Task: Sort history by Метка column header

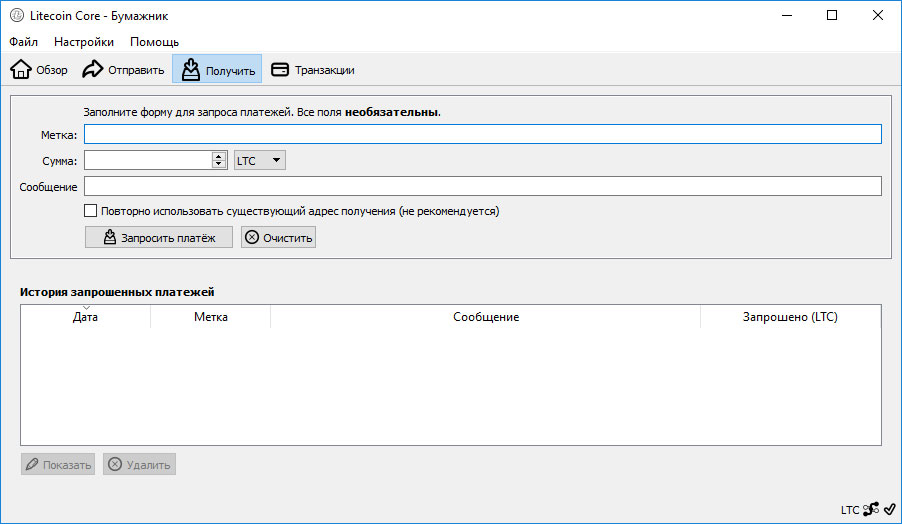Action: [211, 317]
